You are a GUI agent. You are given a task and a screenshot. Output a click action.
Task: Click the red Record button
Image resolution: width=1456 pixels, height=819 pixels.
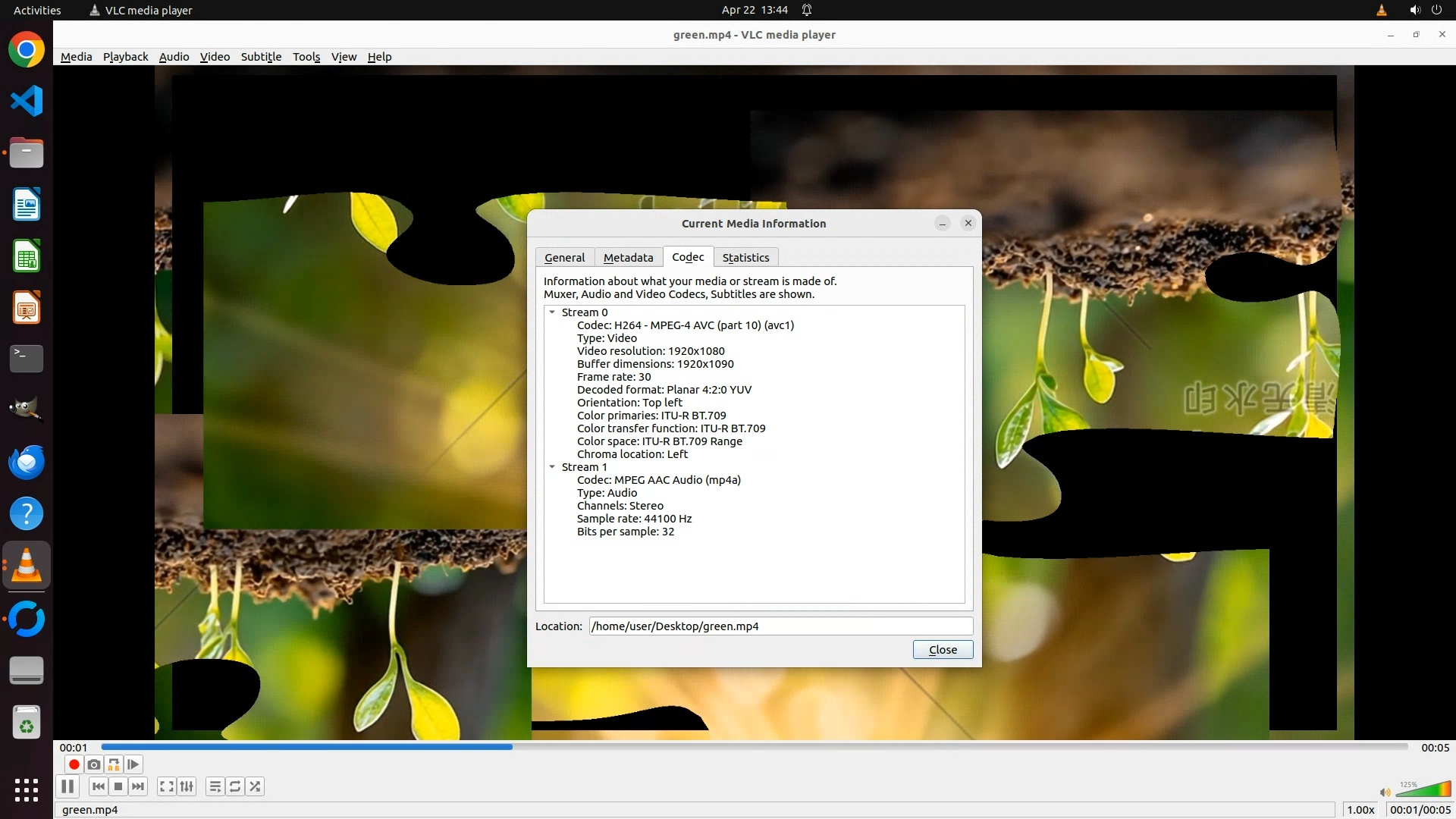click(x=74, y=764)
